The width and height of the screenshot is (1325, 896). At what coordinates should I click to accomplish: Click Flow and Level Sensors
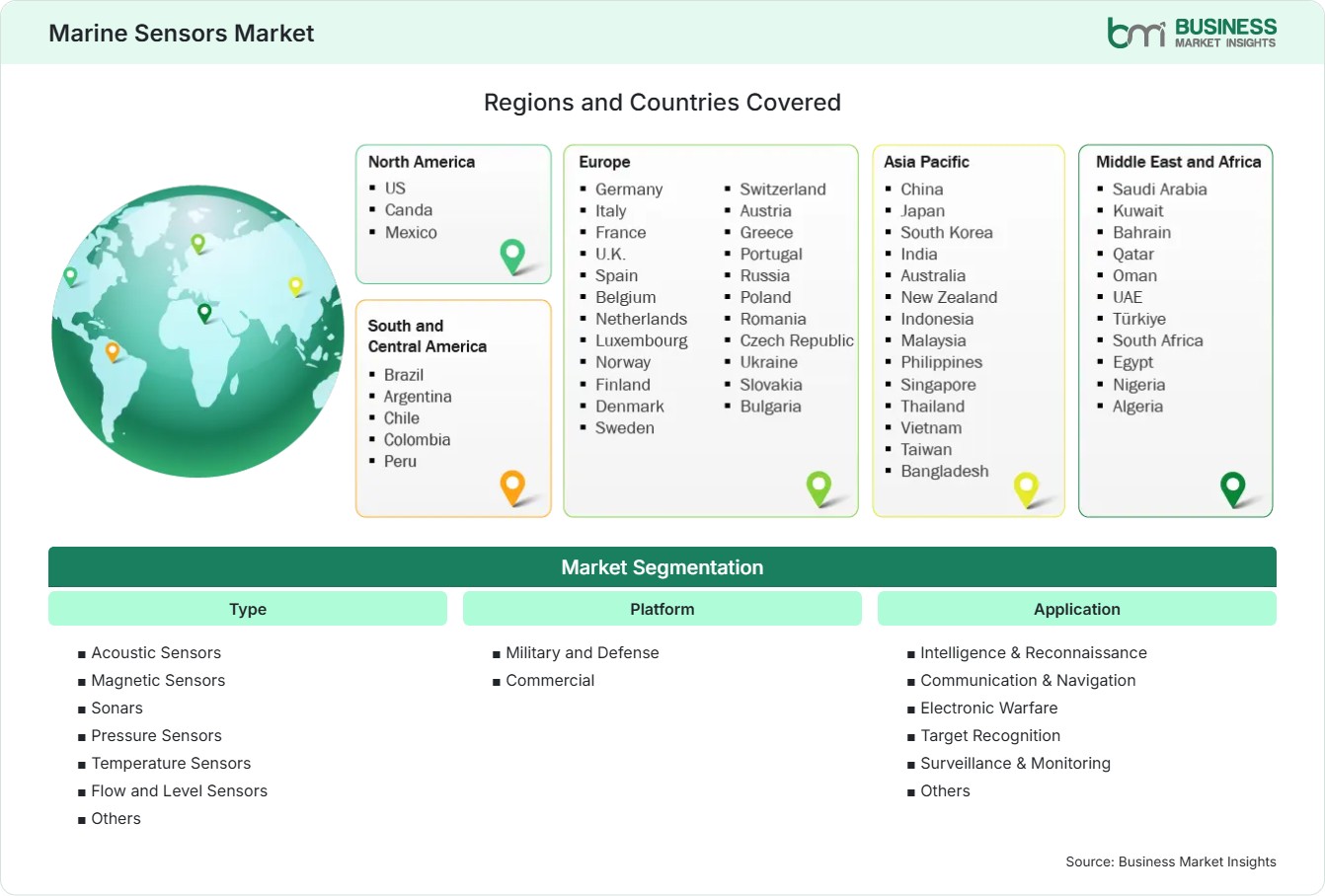(x=179, y=791)
